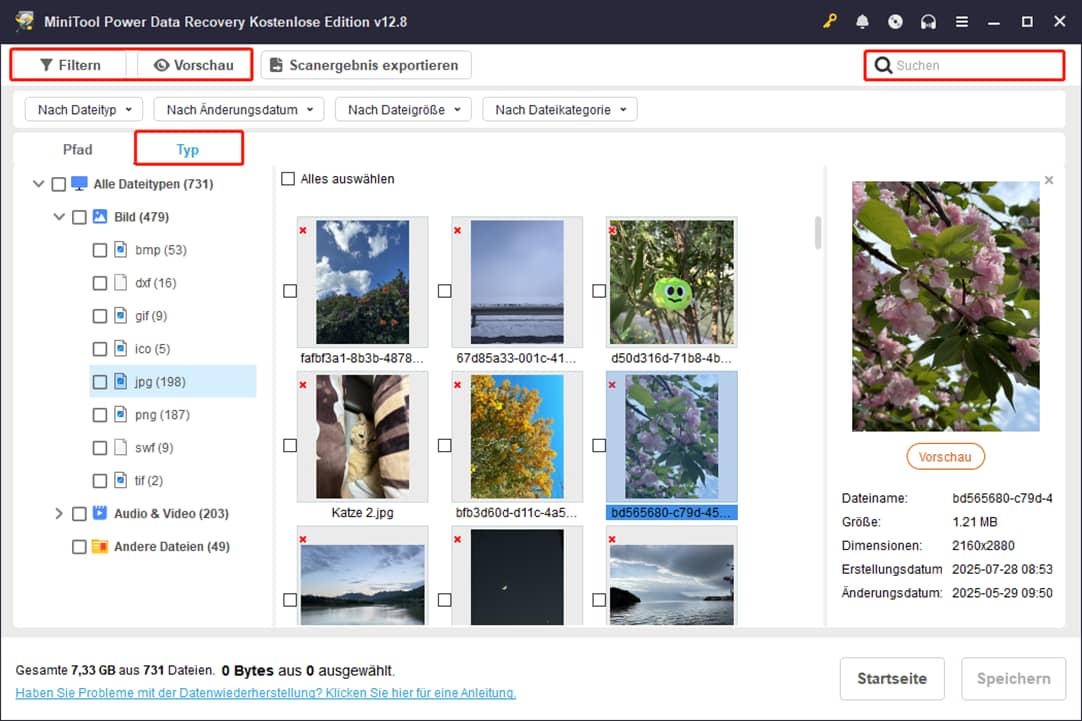Switch to the Pfad tab

tap(77, 150)
